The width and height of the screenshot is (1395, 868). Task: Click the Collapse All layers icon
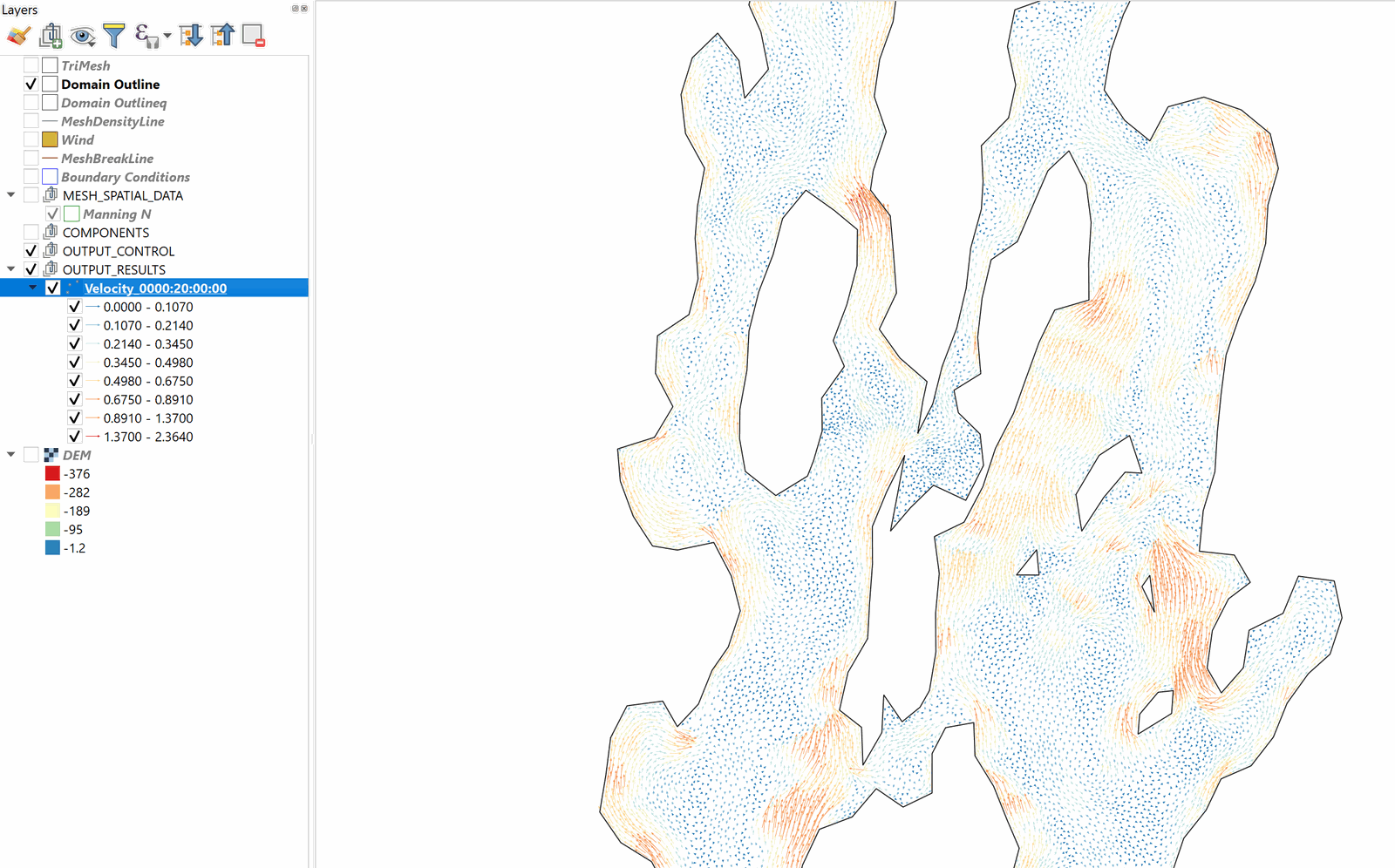click(x=222, y=36)
